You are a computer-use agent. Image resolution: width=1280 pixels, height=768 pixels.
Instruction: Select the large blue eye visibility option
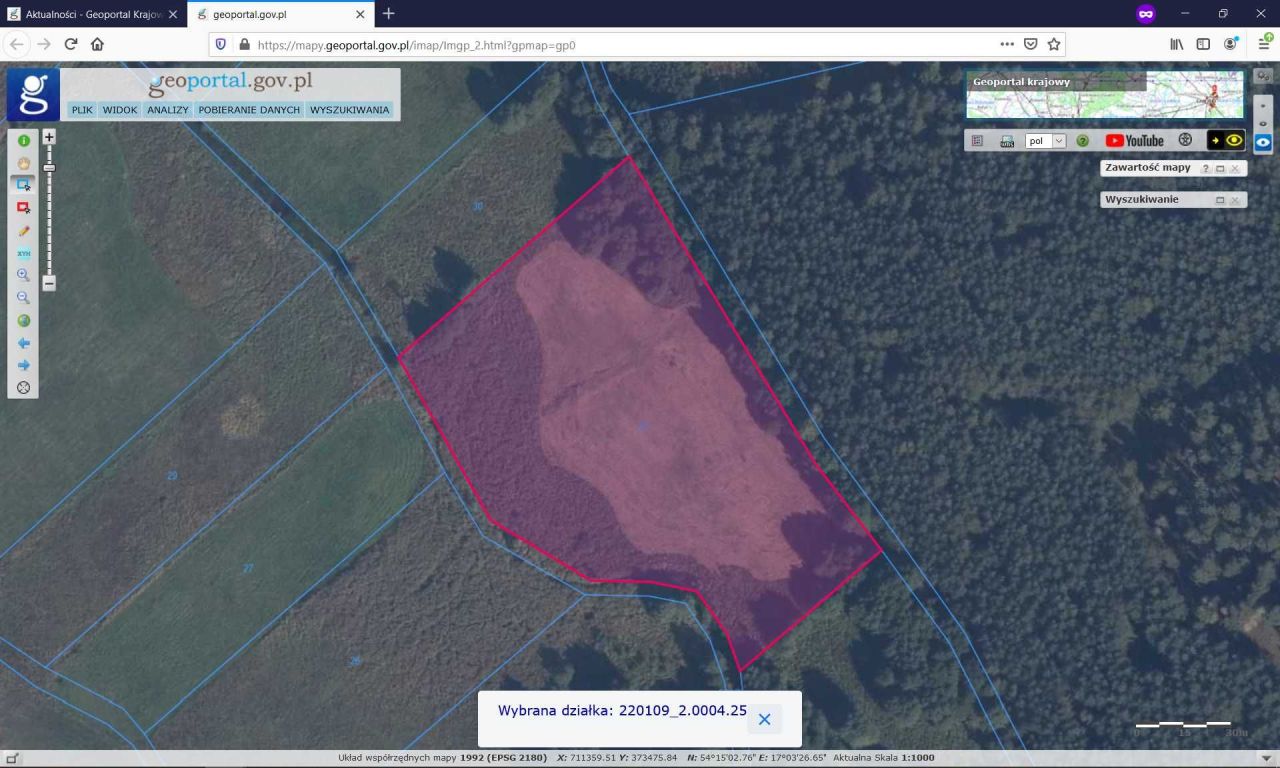(1263, 142)
